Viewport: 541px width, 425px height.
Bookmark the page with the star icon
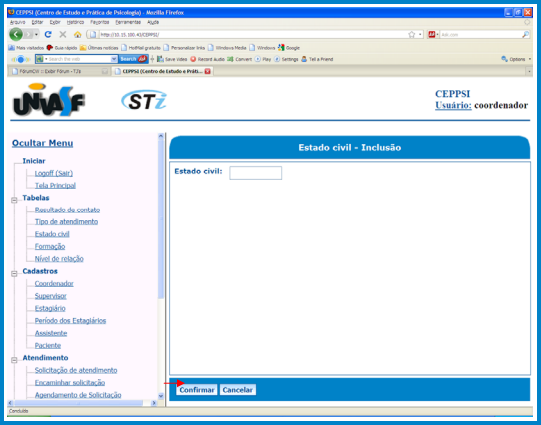point(412,34)
